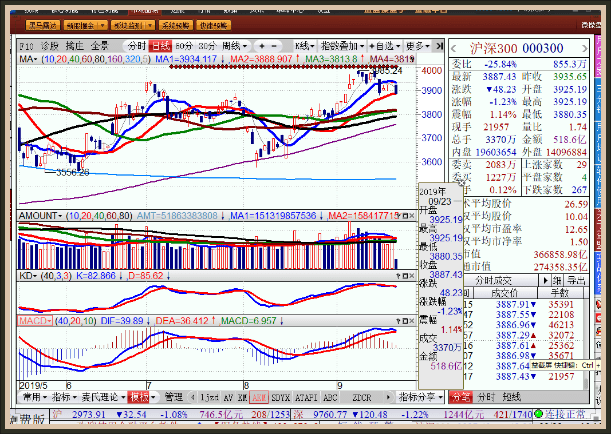Switch to the 30分 minute period

pyautogui.click(x=207, y=46)
